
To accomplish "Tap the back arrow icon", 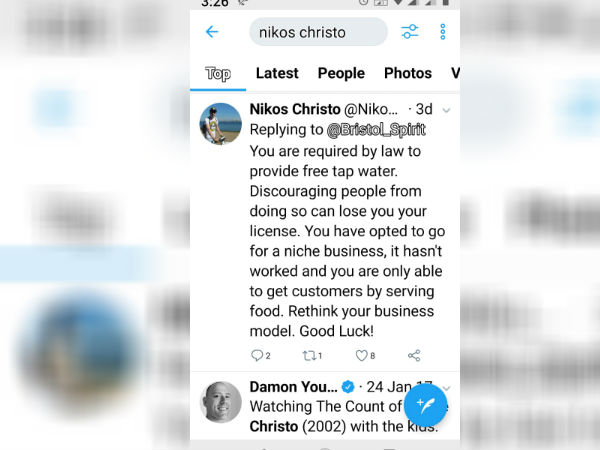I will point(212,32).
